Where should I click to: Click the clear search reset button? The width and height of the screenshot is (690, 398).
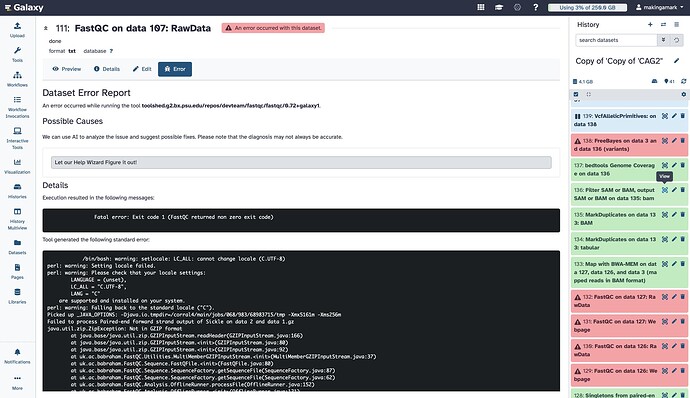[676, 40]
